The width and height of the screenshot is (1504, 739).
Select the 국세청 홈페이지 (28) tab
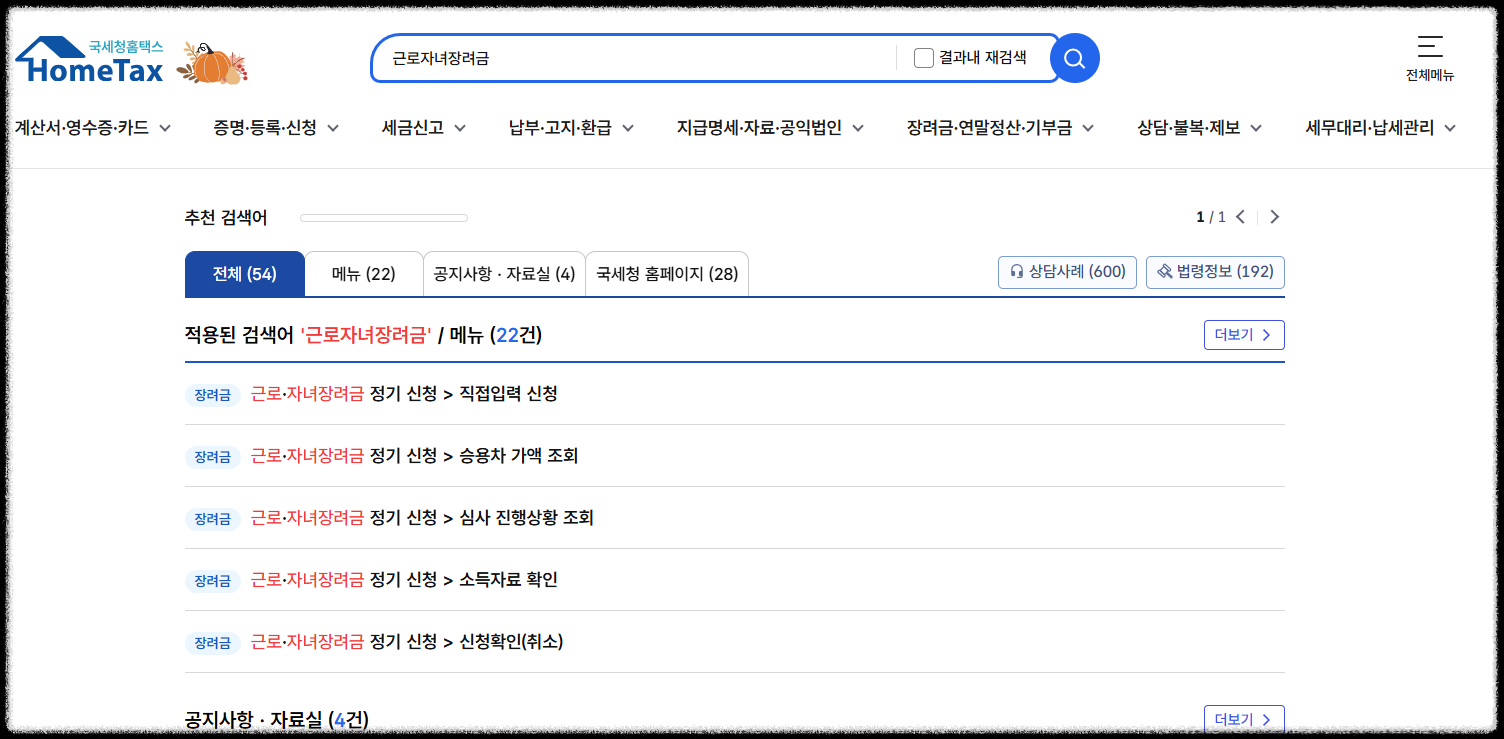(667, 273)
